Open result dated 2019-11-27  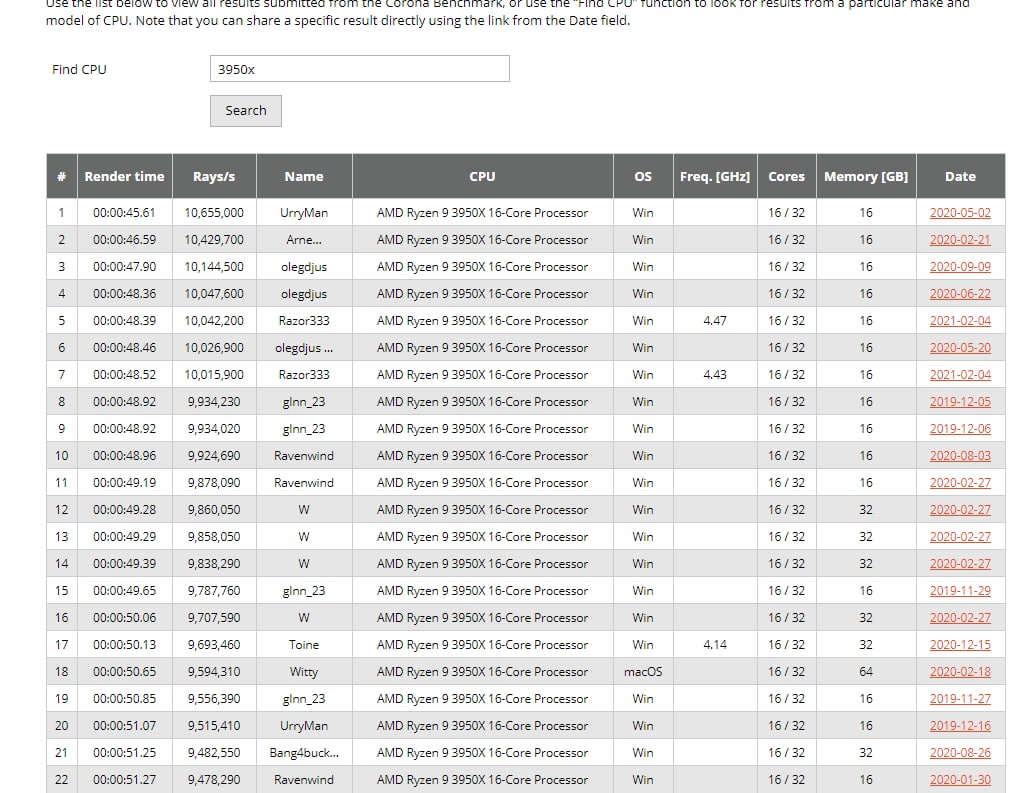pos(959,699)
